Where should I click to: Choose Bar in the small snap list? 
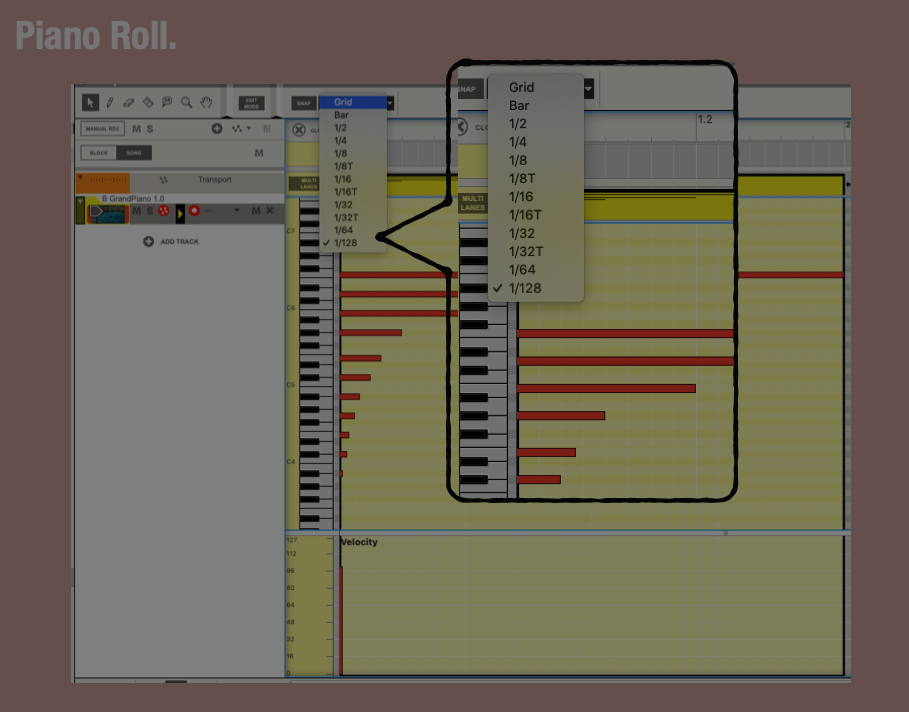353,115
